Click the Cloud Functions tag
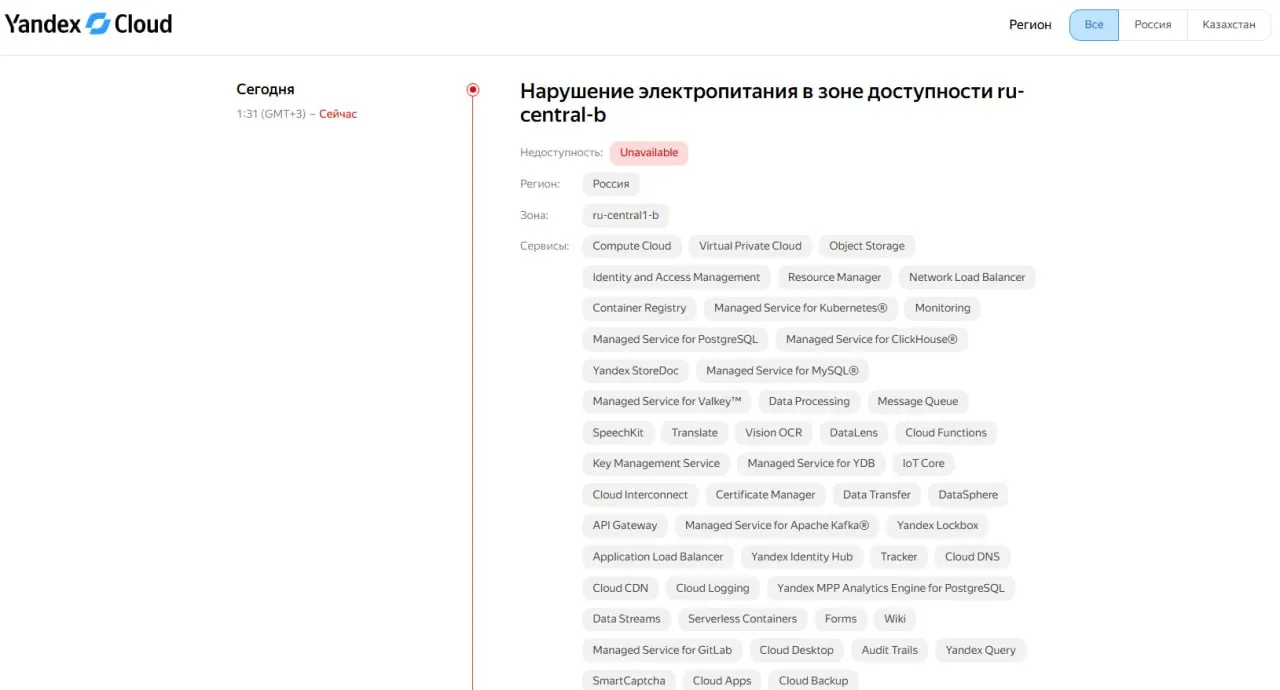 946,432
